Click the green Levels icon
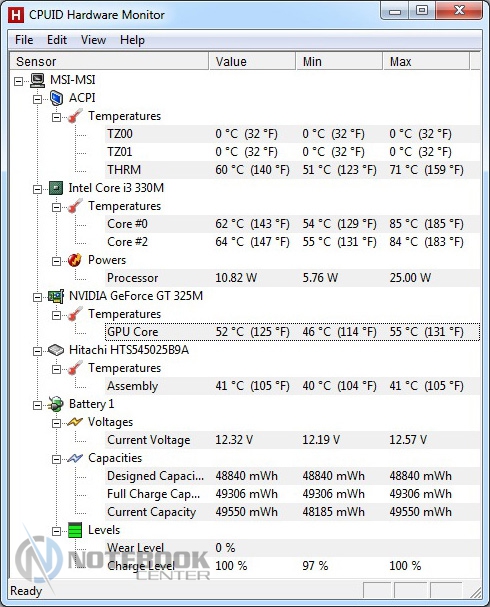The height and width of the screenshot is (607, 490). (75, 530)
